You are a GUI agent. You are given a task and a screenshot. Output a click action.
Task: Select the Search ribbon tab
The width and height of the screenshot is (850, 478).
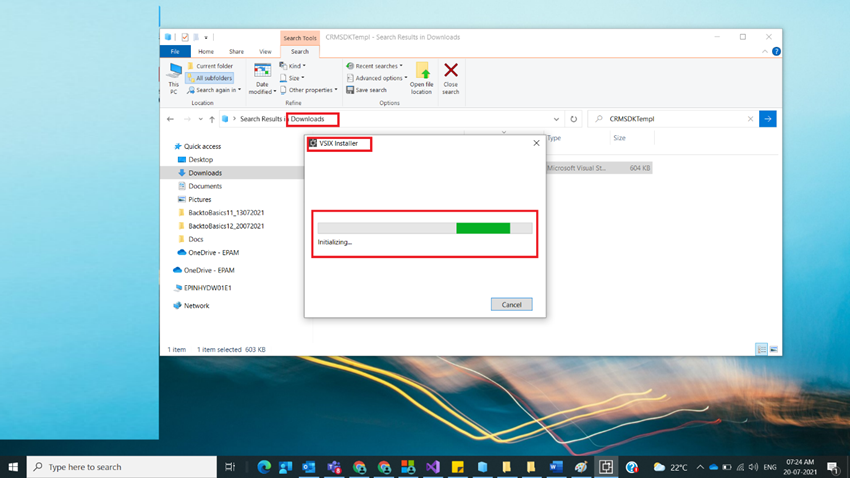[300, 51]
